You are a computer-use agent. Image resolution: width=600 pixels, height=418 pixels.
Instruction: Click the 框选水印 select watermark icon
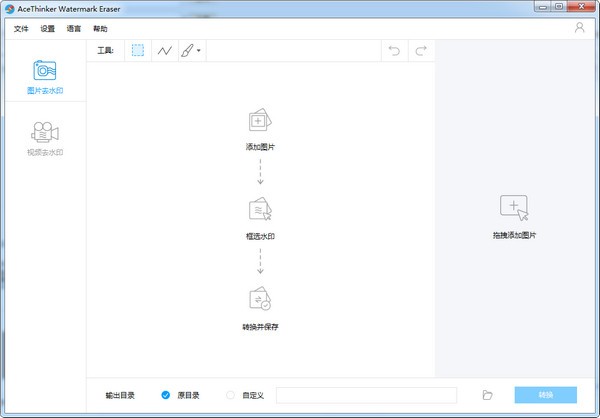[260, 210]
